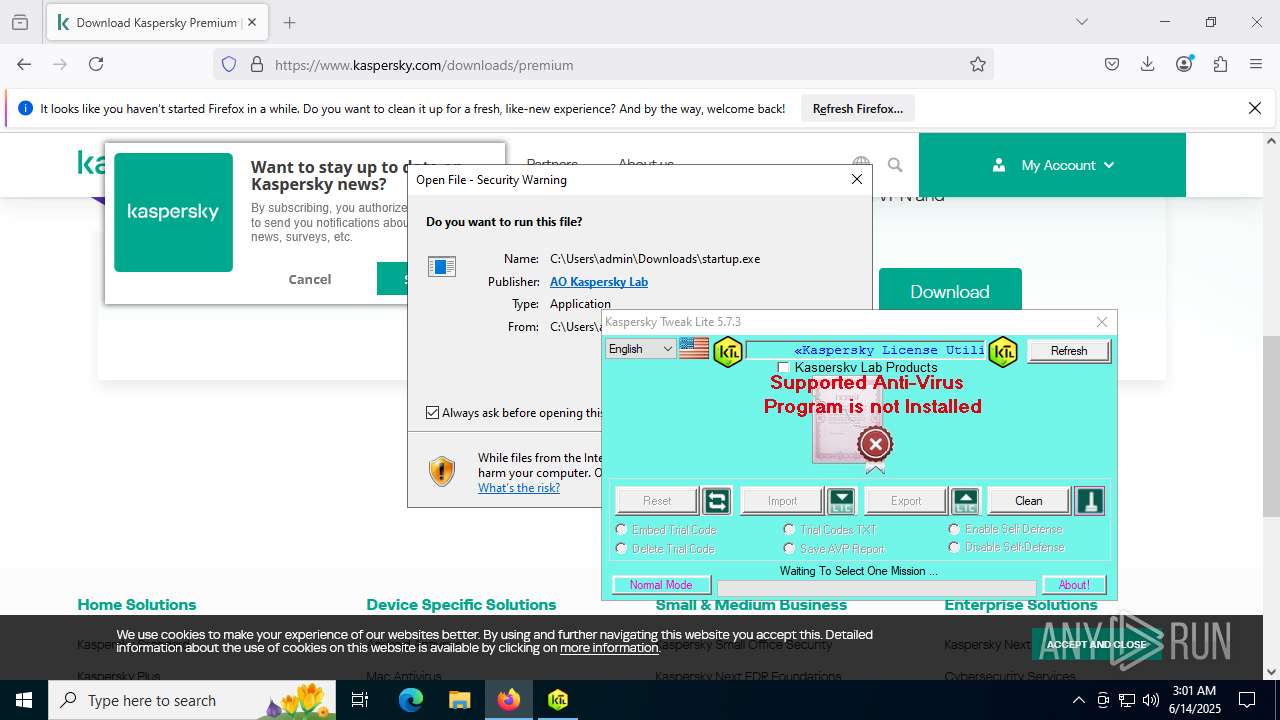Click the About! button
The height and width of the screenshot is (720, 1280).
click(x=1074, y=584)
